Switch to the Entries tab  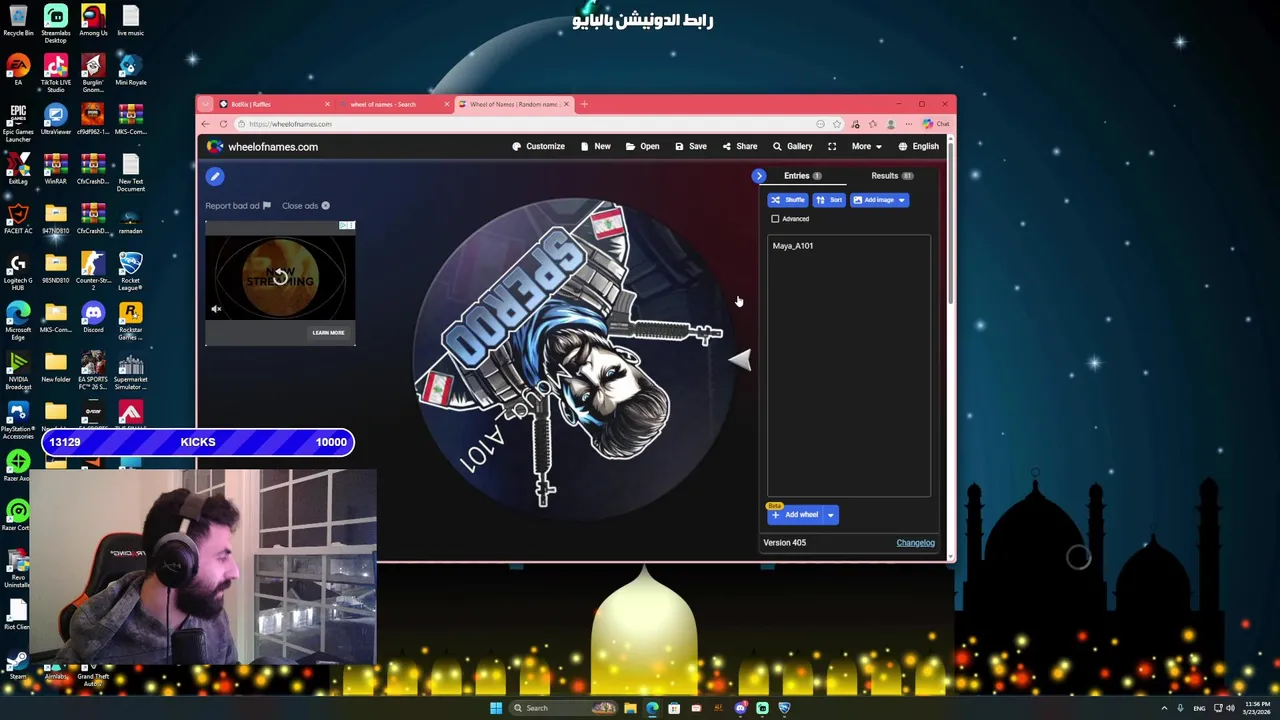(x=802, y=176)
